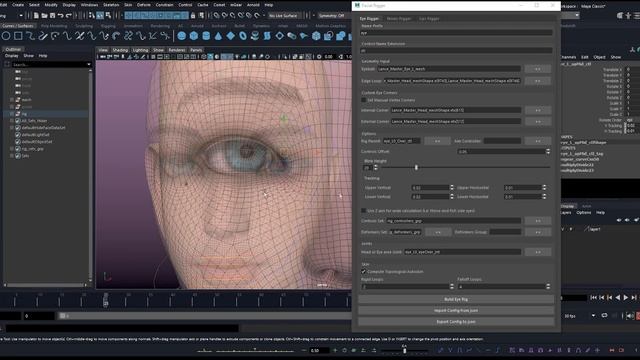
Task: Create a polygon torus from the shelf
Action: (x=243, y=36)
